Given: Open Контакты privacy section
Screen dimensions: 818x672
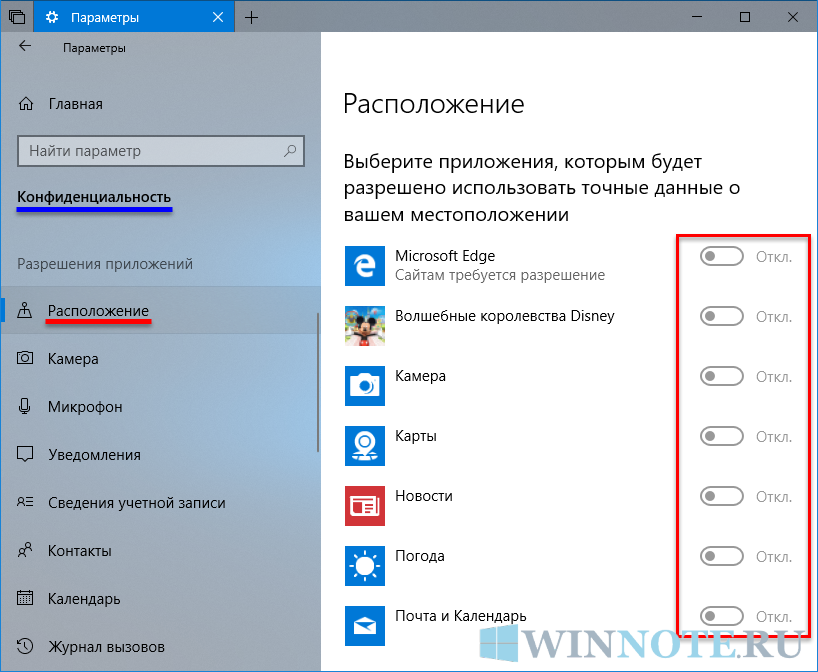Looking at the screenshot, I should click(161, 550).
